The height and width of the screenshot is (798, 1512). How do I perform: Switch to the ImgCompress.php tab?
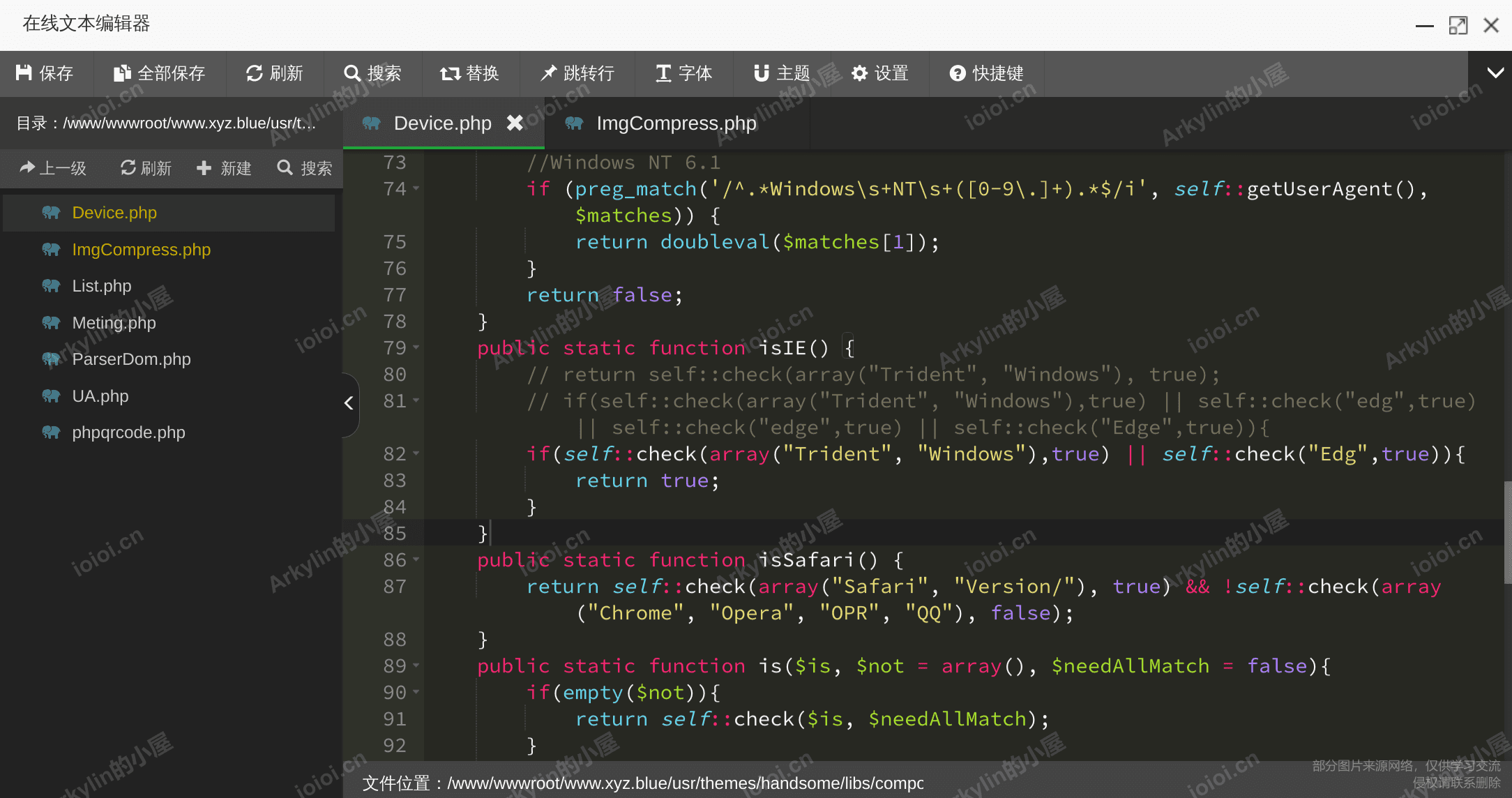click(676, 123)
